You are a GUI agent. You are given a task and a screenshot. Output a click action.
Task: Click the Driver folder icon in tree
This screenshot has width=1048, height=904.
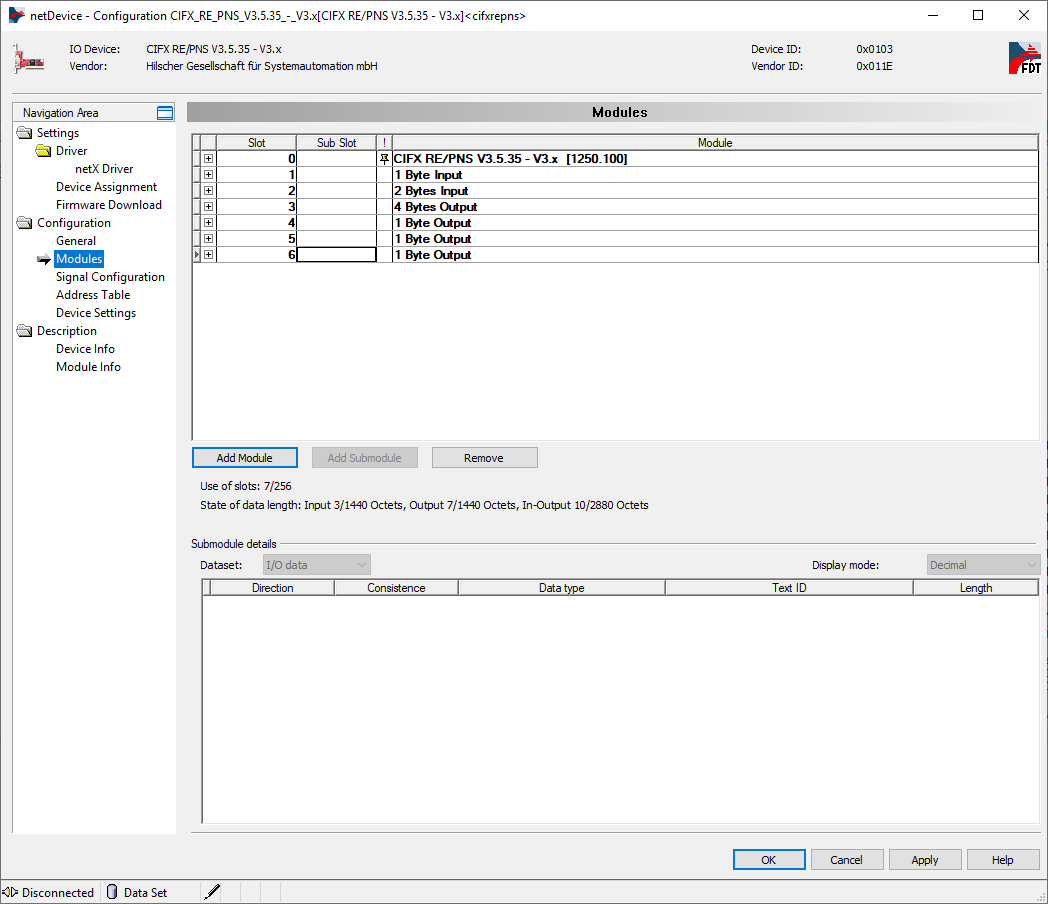point(43,151)
